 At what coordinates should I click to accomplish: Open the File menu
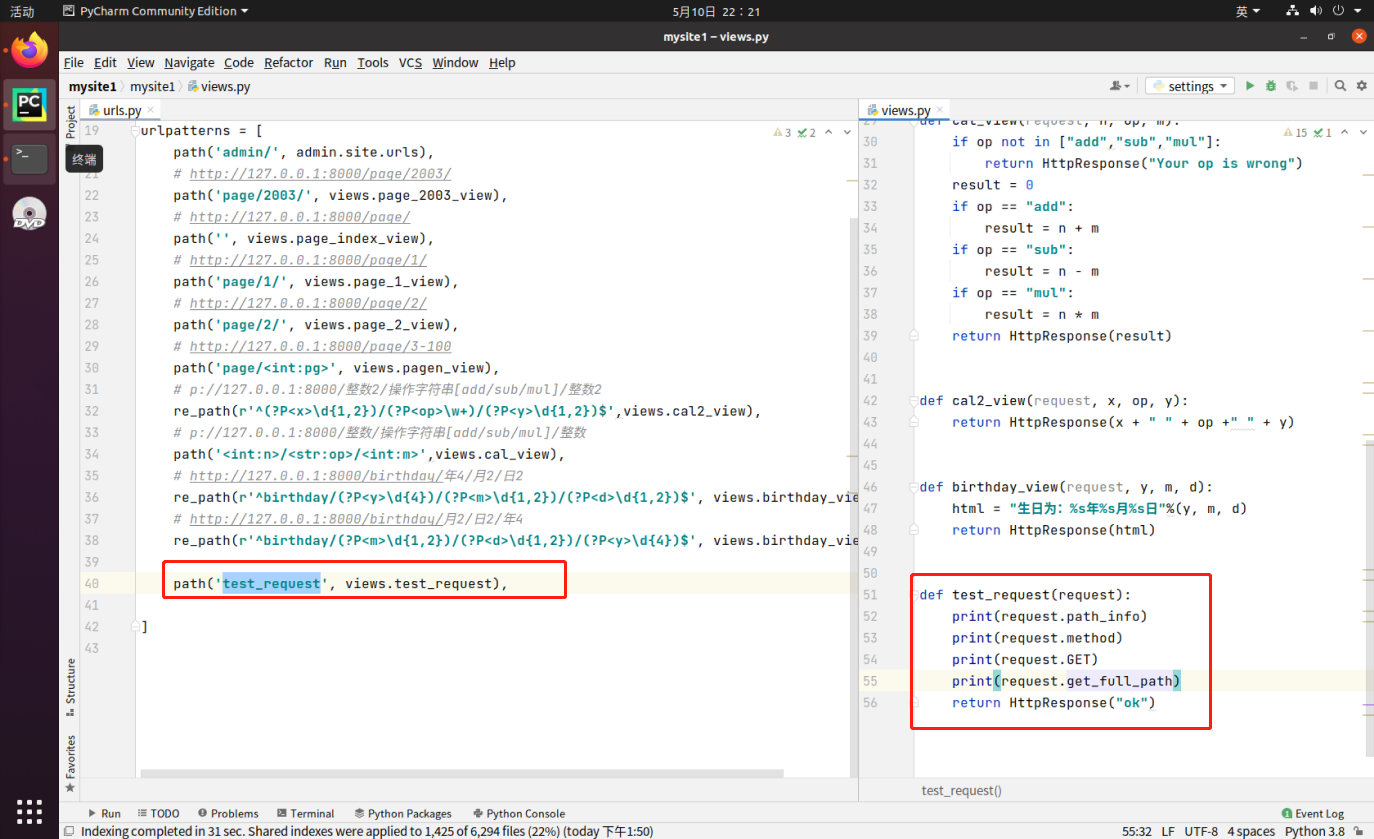(74, 62)
